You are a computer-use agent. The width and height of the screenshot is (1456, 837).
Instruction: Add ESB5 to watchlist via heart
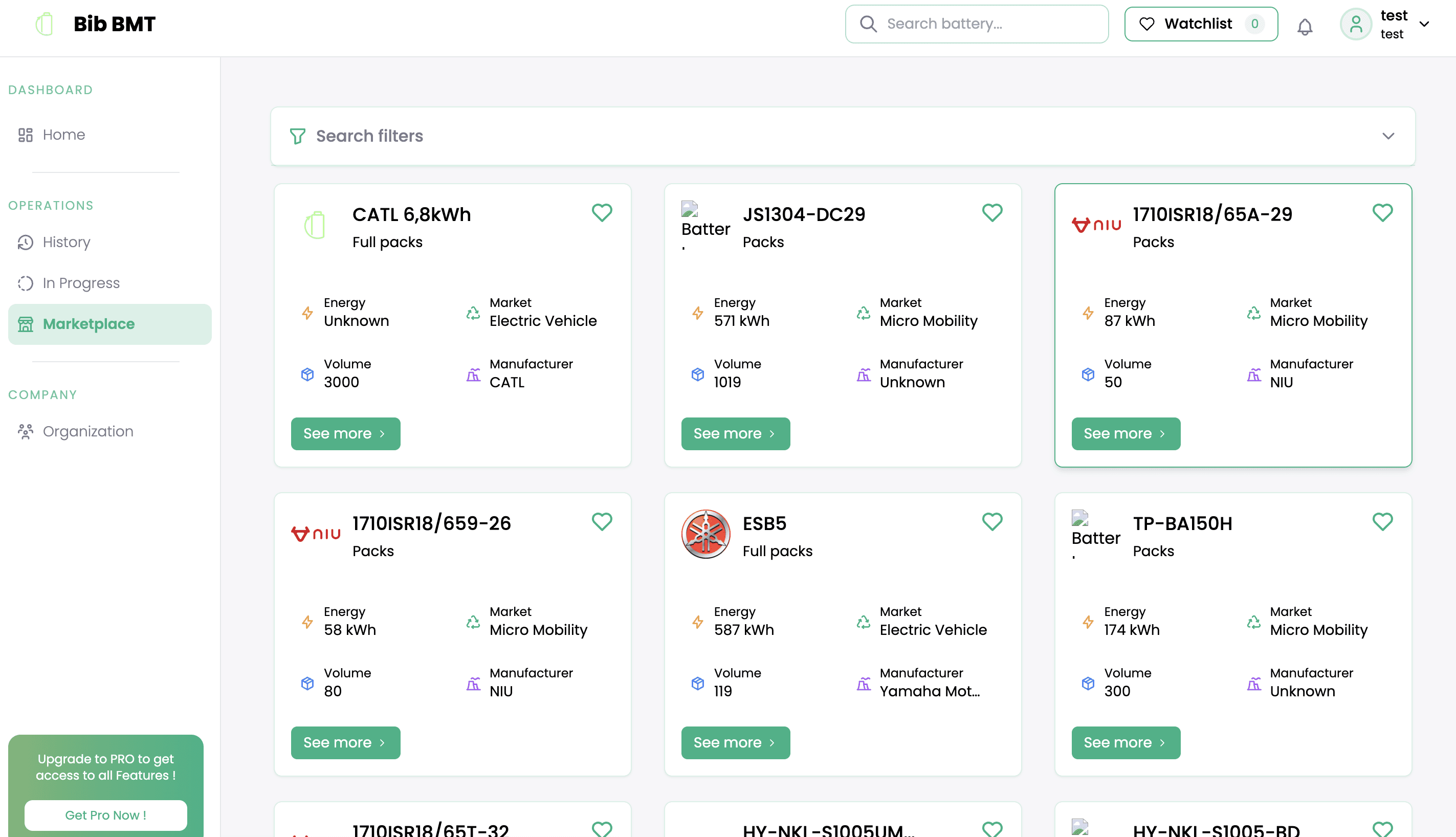pyautogui.click(x=991, y=521)
